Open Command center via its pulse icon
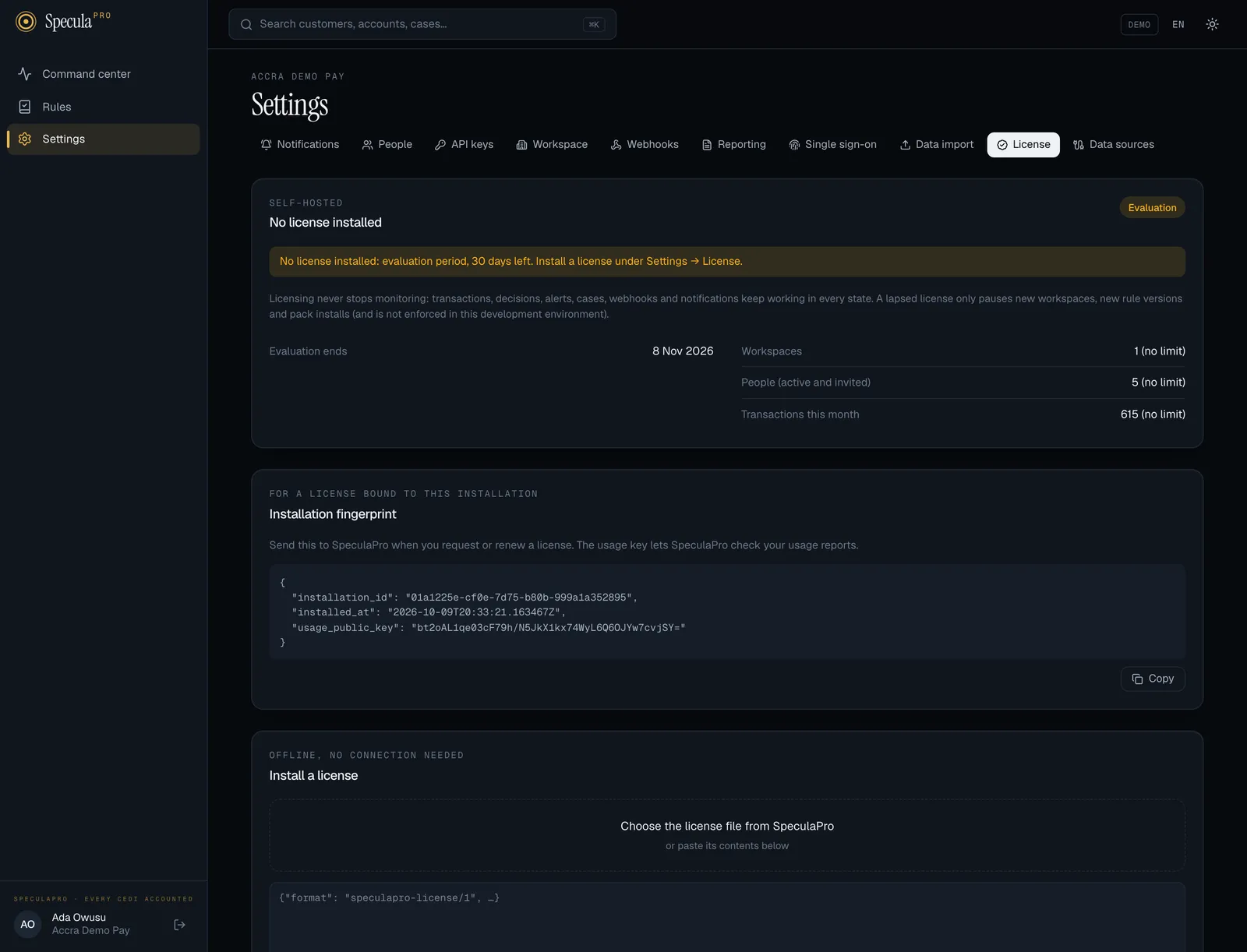This screenshot has width=1247, height=952. coord(25,74)
